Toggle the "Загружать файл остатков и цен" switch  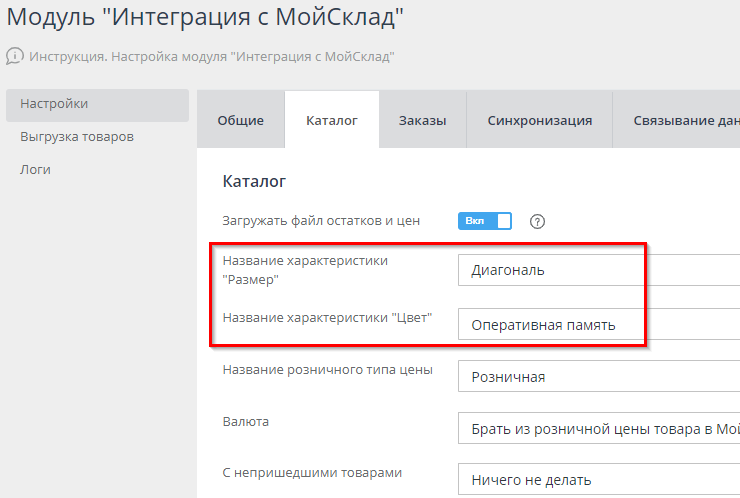485,221
